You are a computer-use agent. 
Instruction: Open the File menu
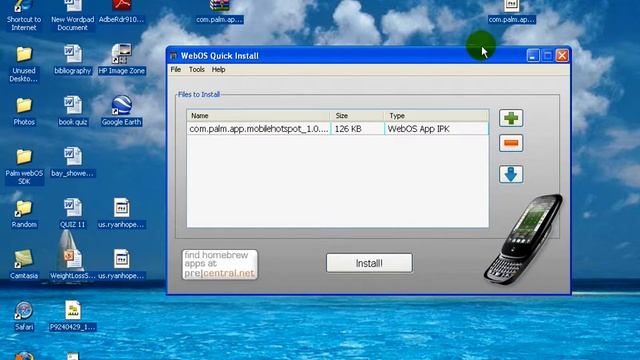(176, 69)
